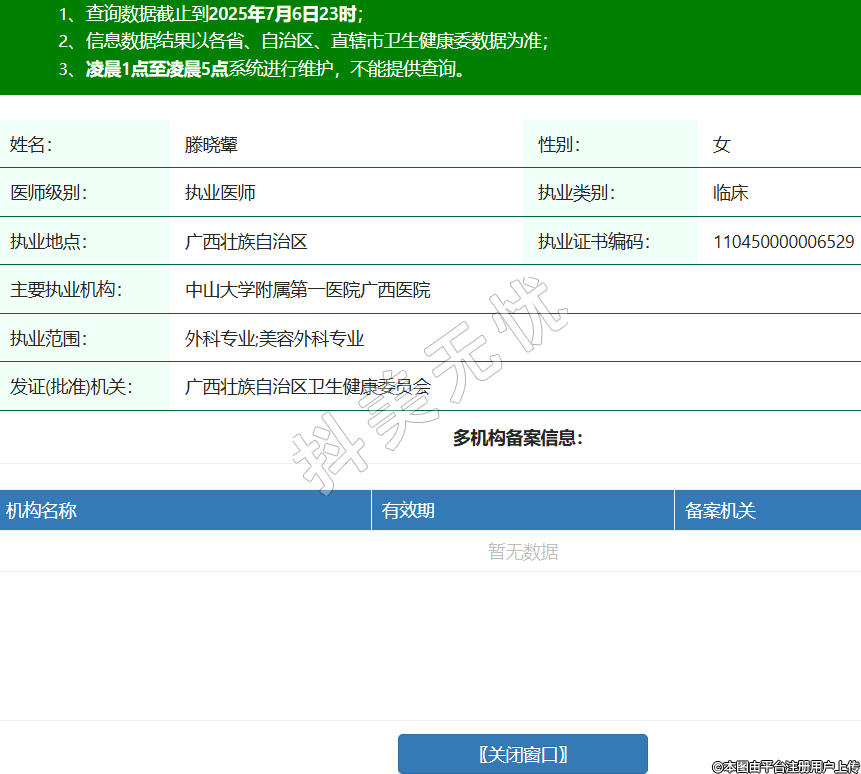Viewport: 861px width, 774px height.
Task: Click the 执业证书编码 field label
Action: (594, 241)
